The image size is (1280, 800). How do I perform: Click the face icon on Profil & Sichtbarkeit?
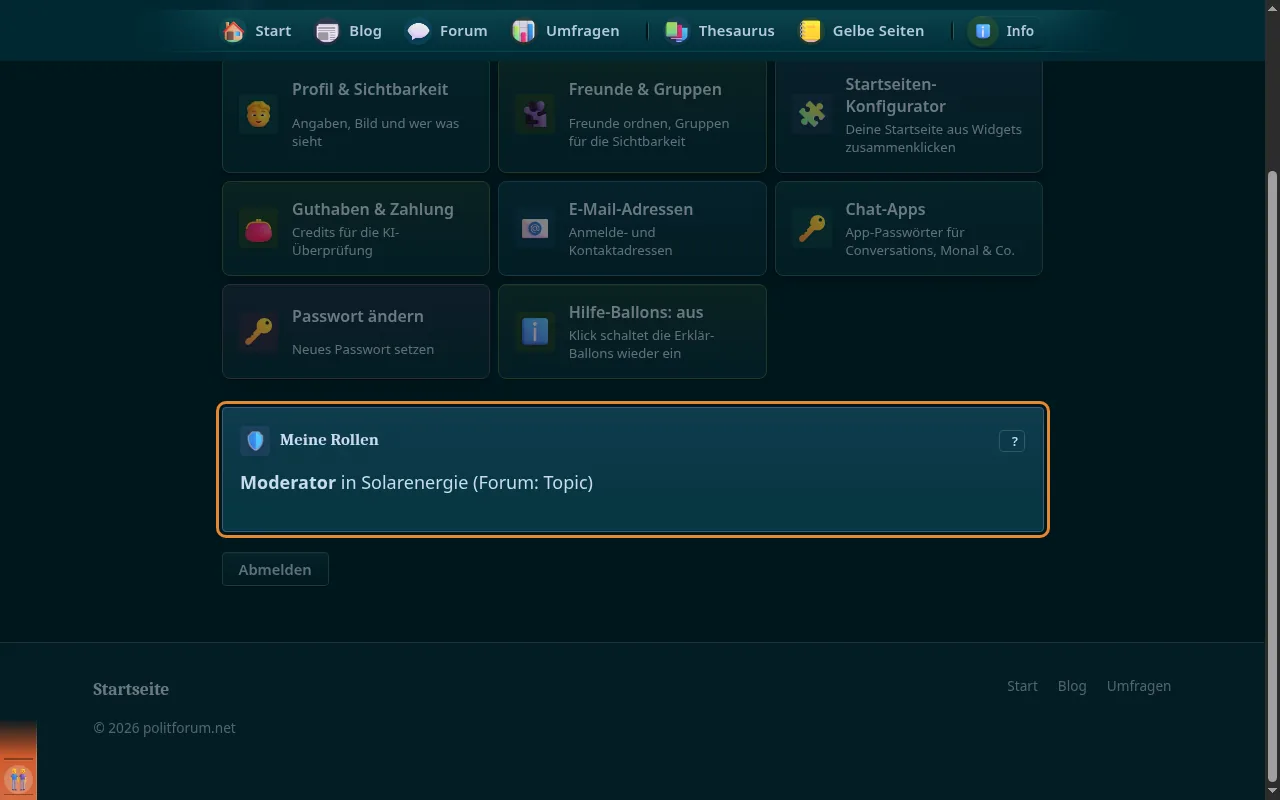click(258, 114)
